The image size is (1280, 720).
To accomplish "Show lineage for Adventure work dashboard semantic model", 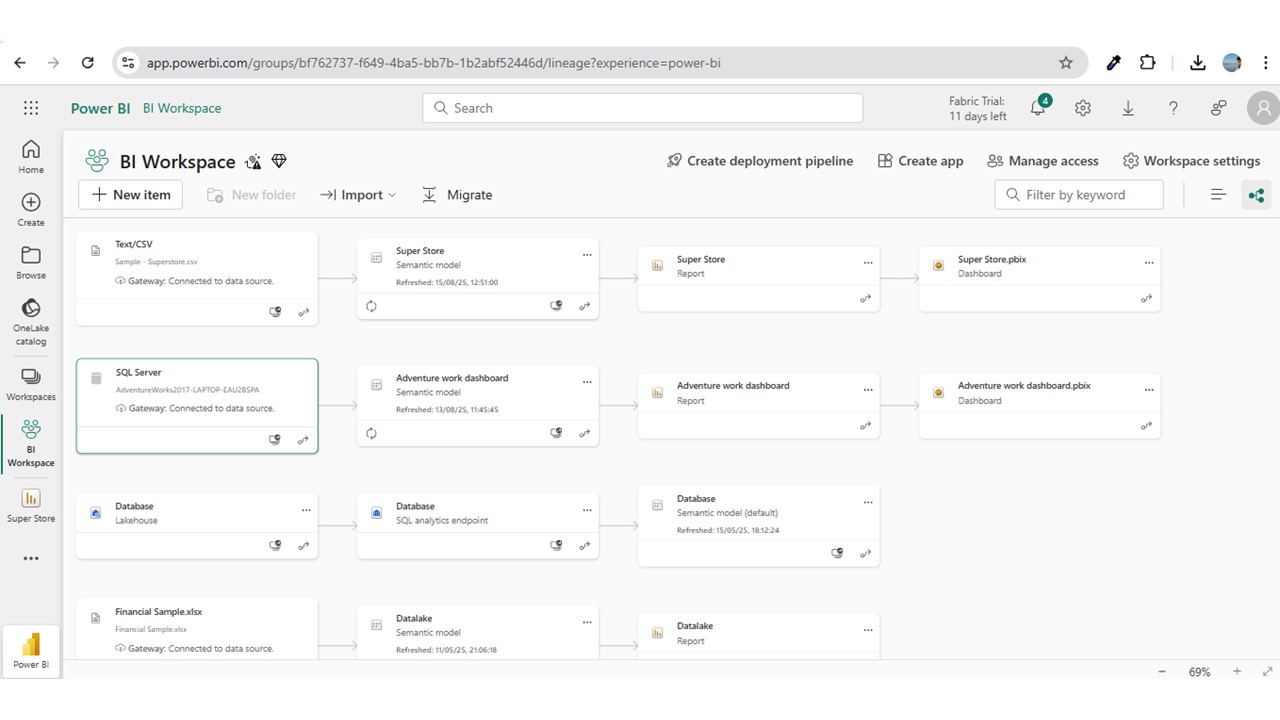I will 585,433.
